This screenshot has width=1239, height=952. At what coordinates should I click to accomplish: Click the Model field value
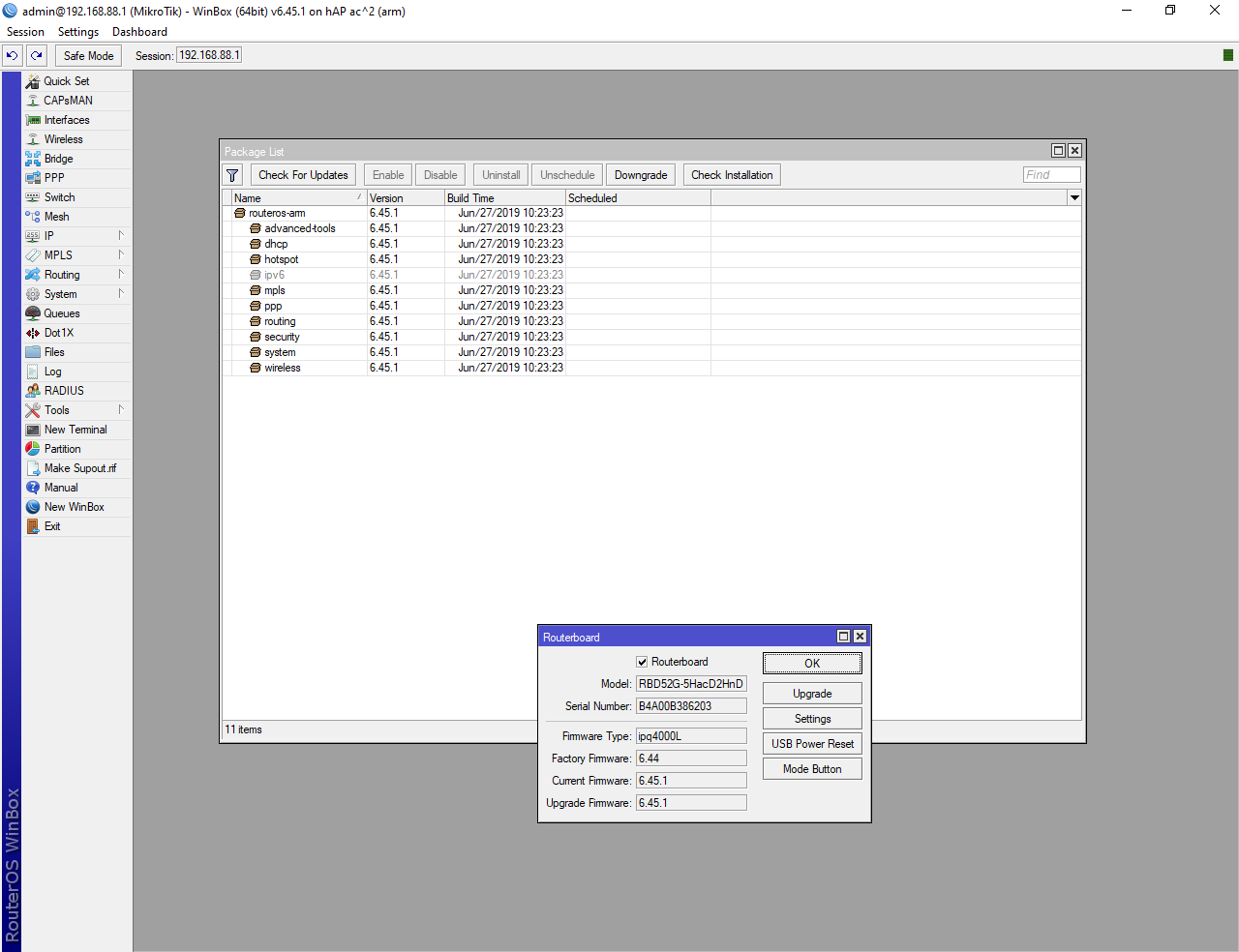pos(691,684)
